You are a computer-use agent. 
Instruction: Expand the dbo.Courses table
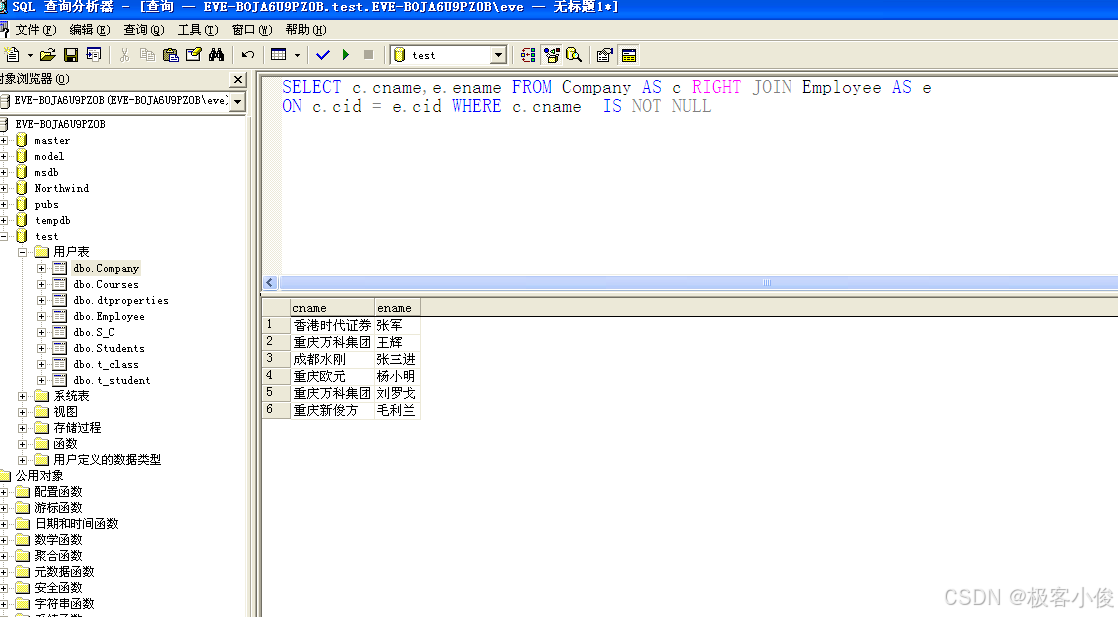pyautogui.click(x=41, y=285)
